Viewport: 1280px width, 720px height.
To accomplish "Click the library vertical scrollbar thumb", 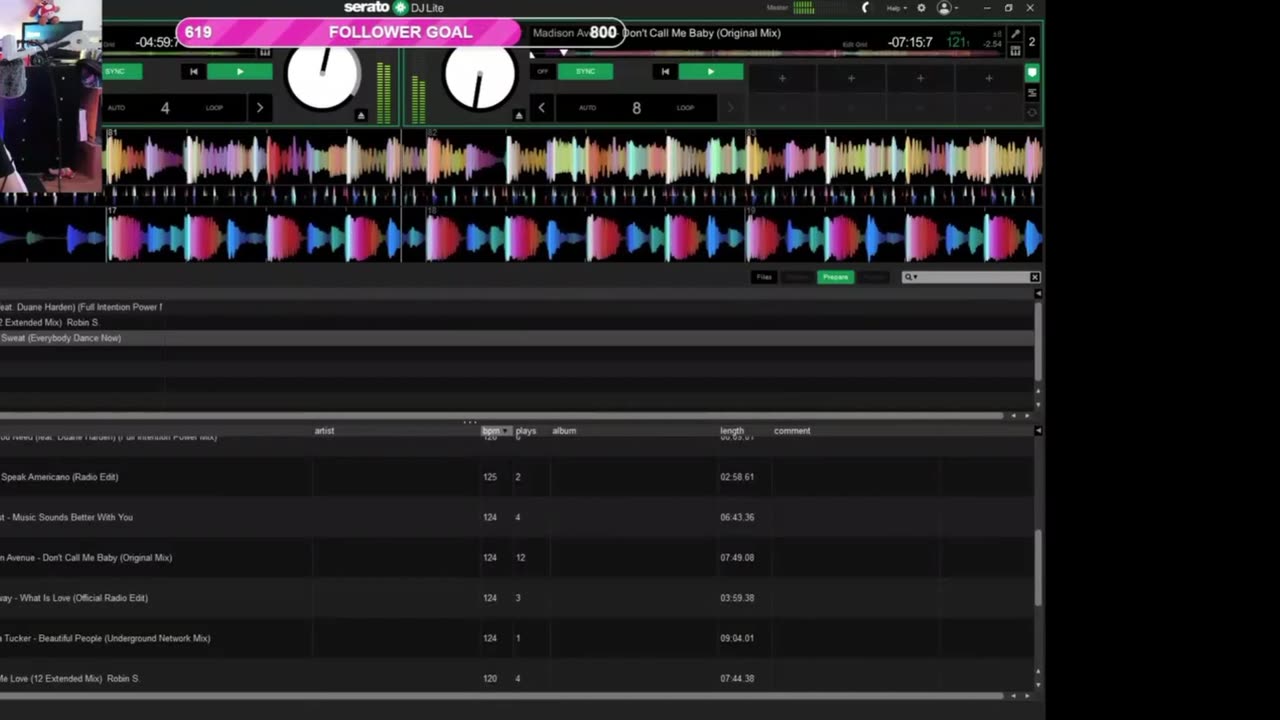I will pyautogui.click(x=1037, y=567).
